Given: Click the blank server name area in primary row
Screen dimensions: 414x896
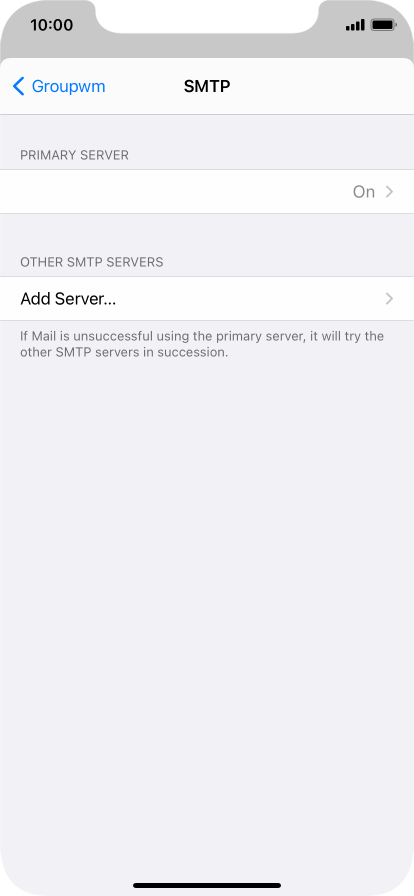Looking at the screenshot, I should click(x=172, y=191).
